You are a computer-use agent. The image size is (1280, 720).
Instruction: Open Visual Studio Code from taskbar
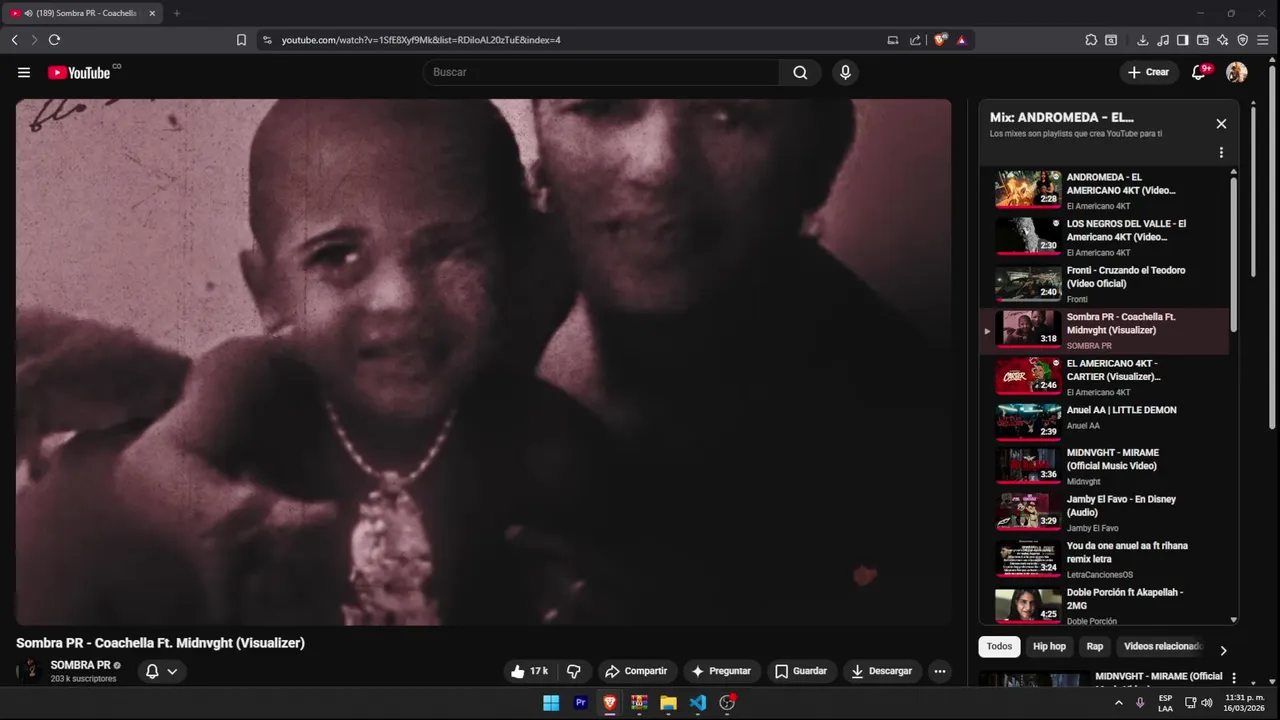click(x=698, y=703)
